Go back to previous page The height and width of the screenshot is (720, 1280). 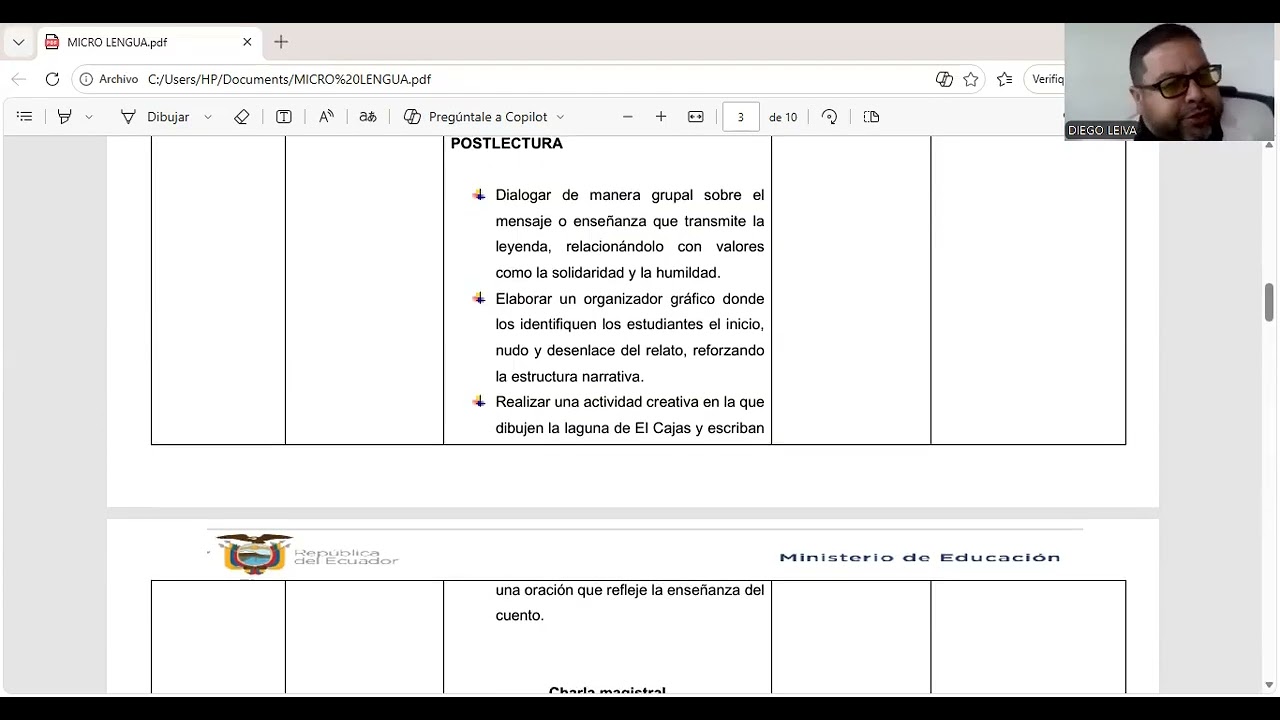click(18, 79)
